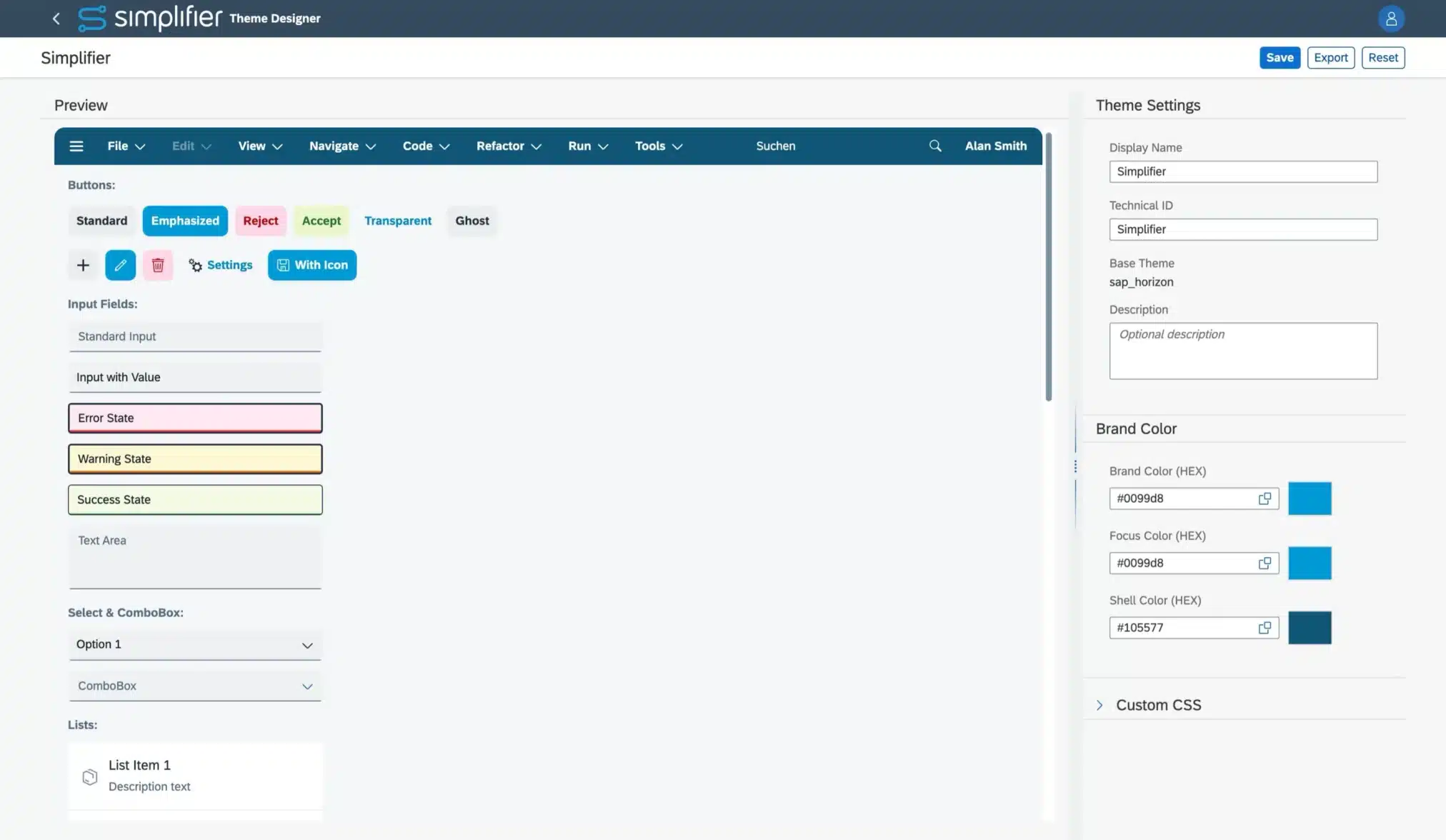Click the hamburger menu icon
Viewport: 1446px width, 840px height.
[76, 146]
